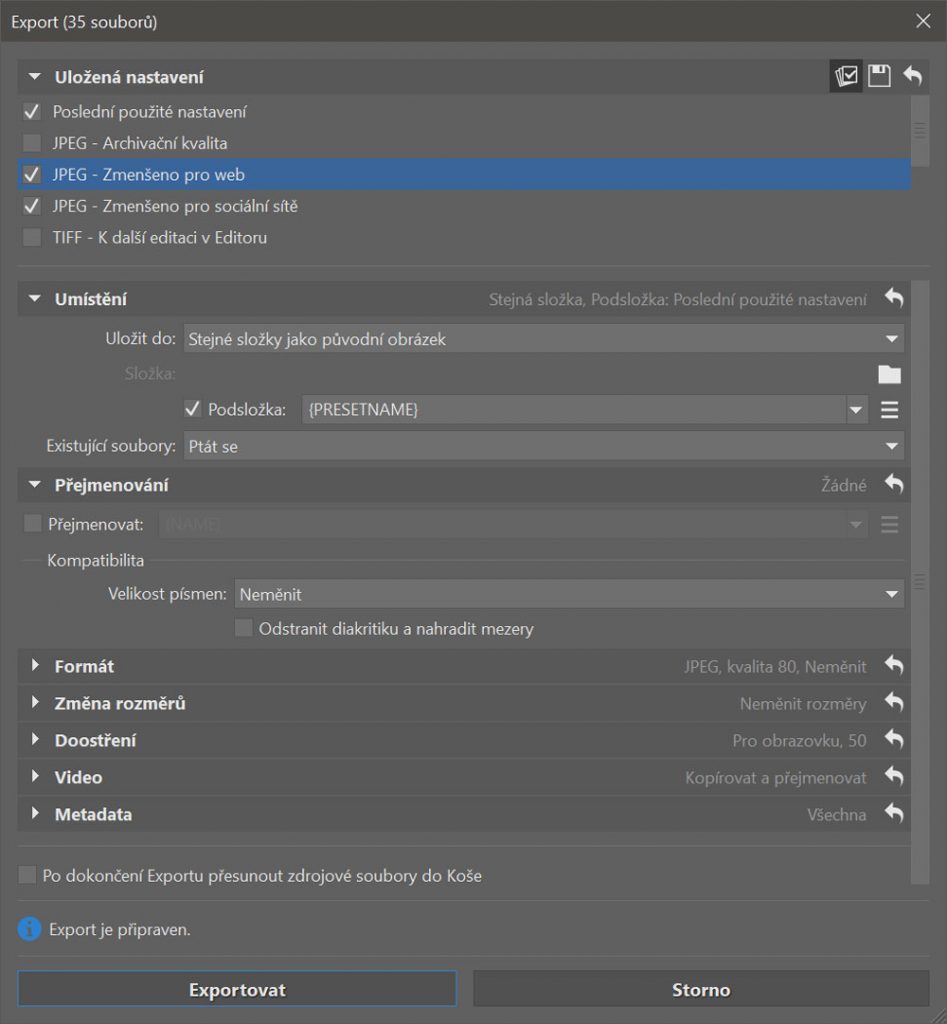
Task: Reset the Formát section with undo arrow
Action: [894, 666]
